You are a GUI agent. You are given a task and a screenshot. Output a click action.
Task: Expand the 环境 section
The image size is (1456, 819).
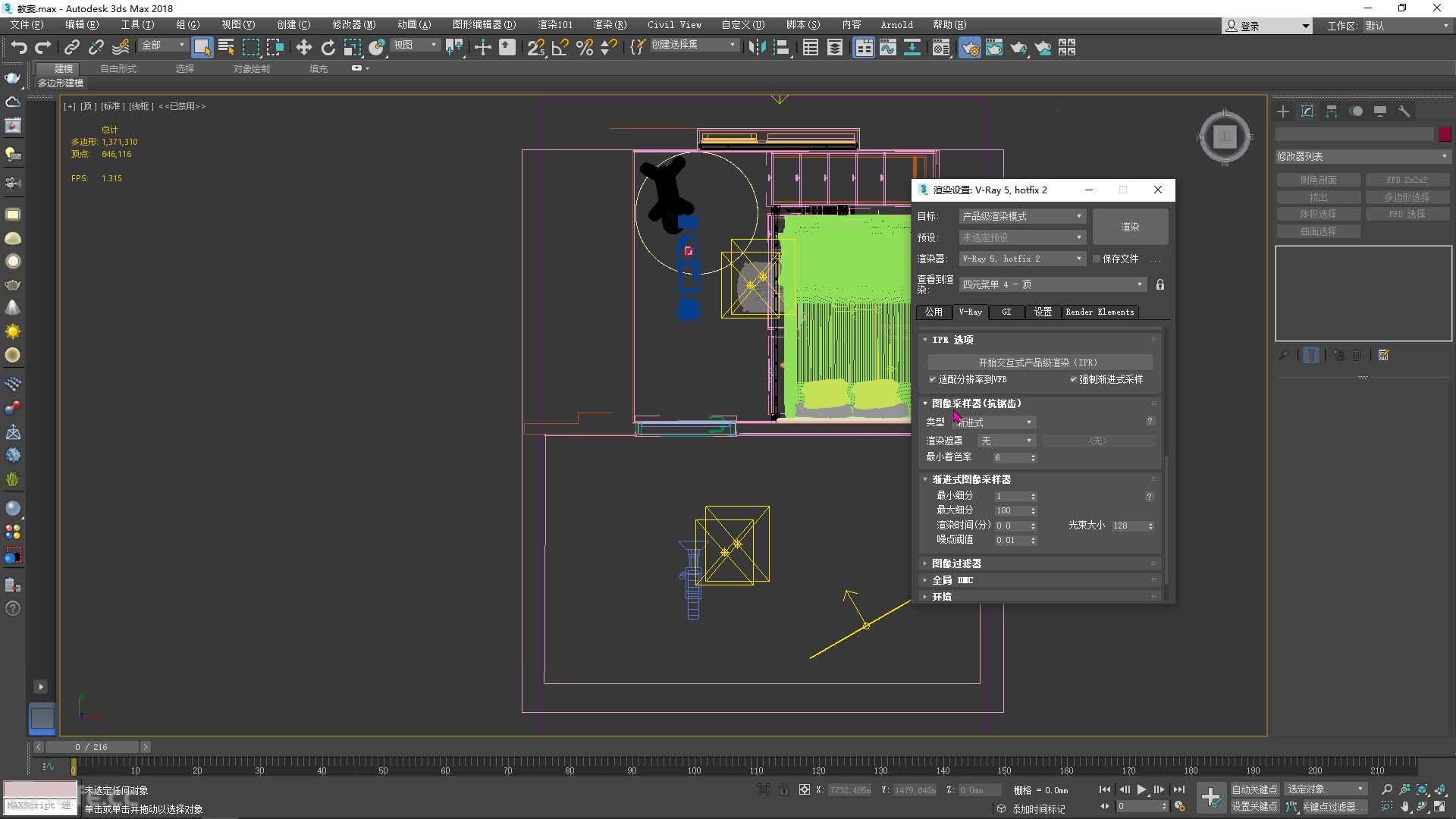tap(940, 596)
